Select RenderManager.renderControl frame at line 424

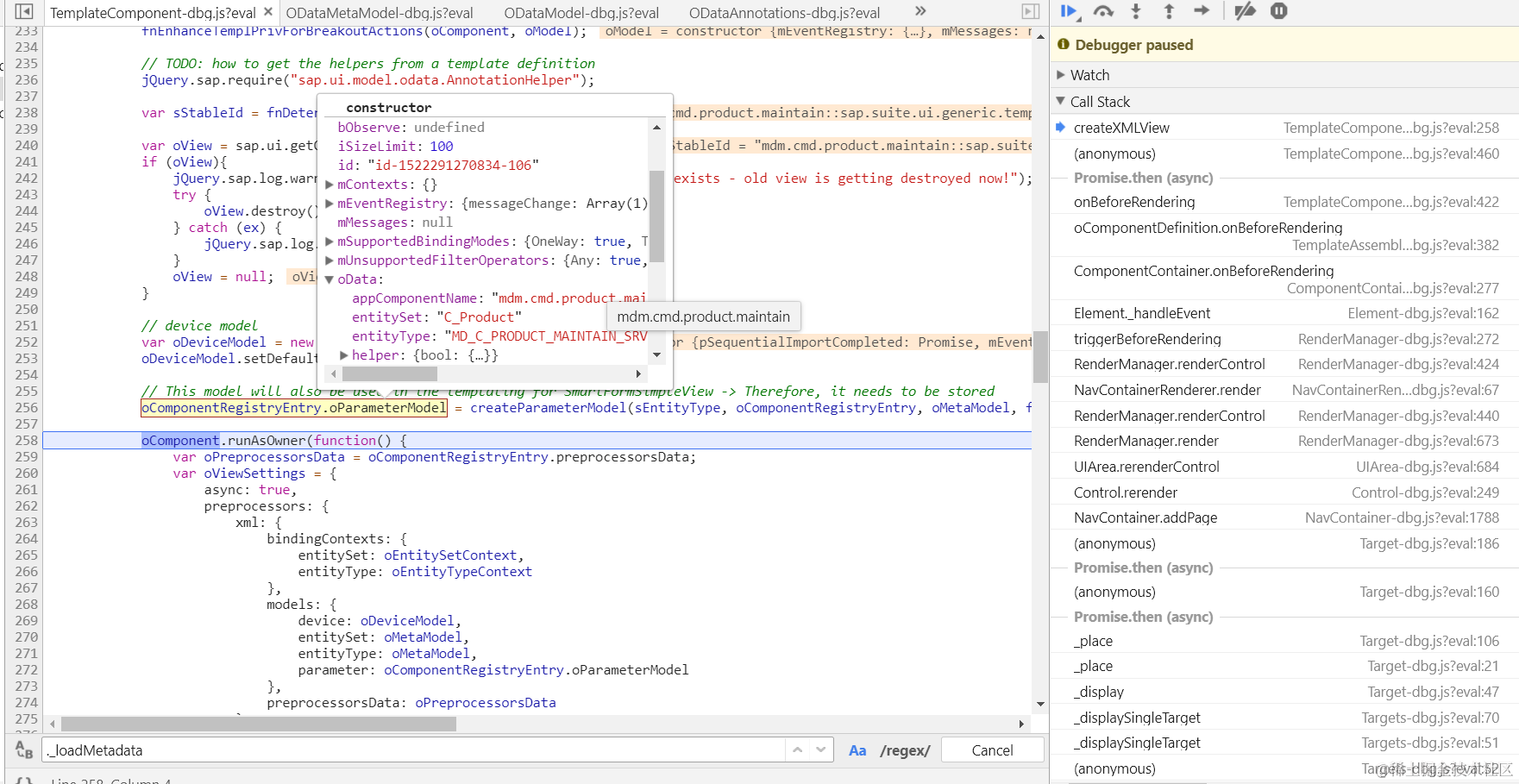1285,364
